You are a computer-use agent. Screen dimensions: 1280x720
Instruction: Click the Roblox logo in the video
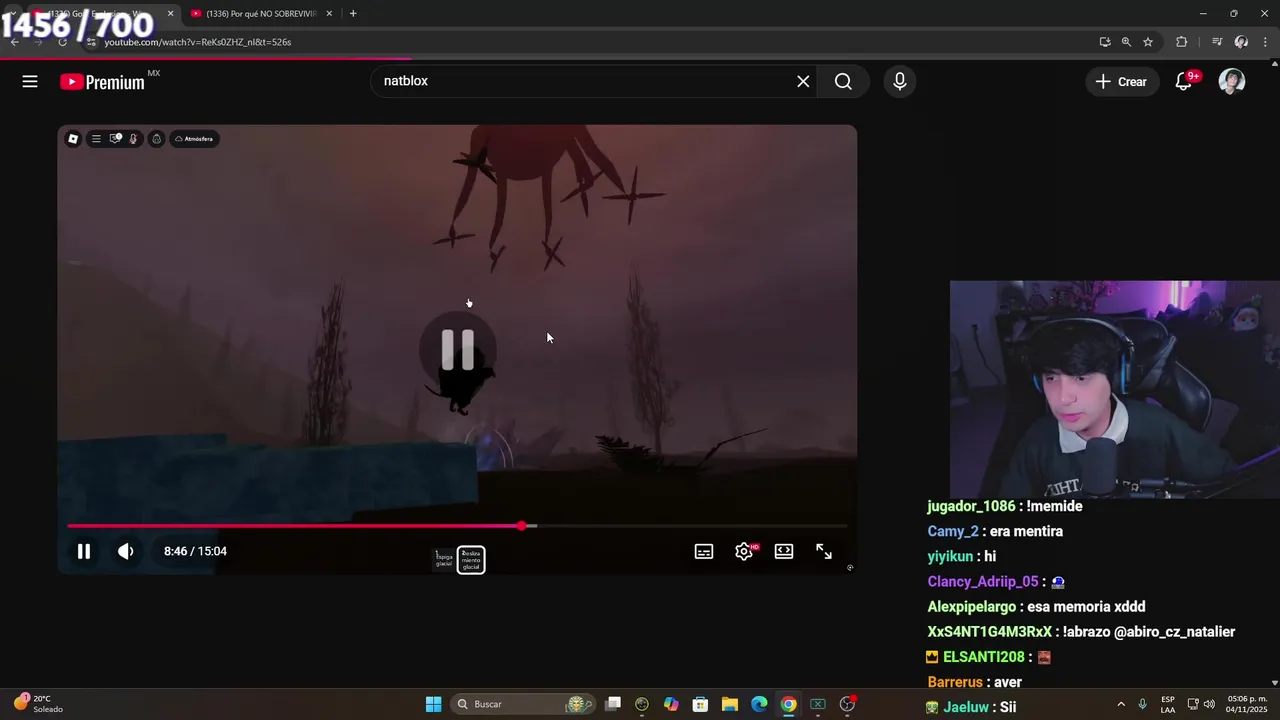[x=73, y=139]
